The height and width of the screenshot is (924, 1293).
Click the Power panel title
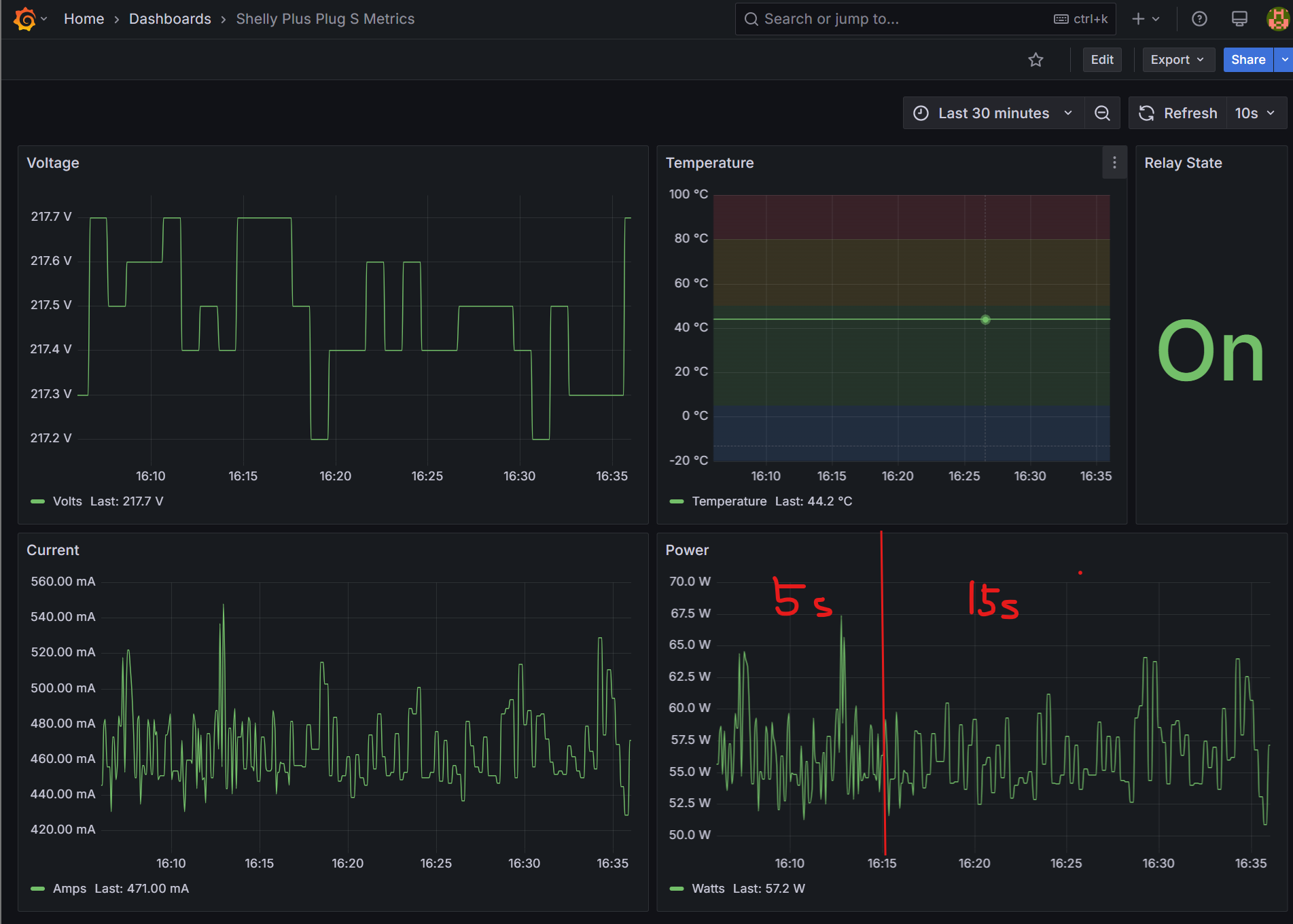tap(687, 550)
